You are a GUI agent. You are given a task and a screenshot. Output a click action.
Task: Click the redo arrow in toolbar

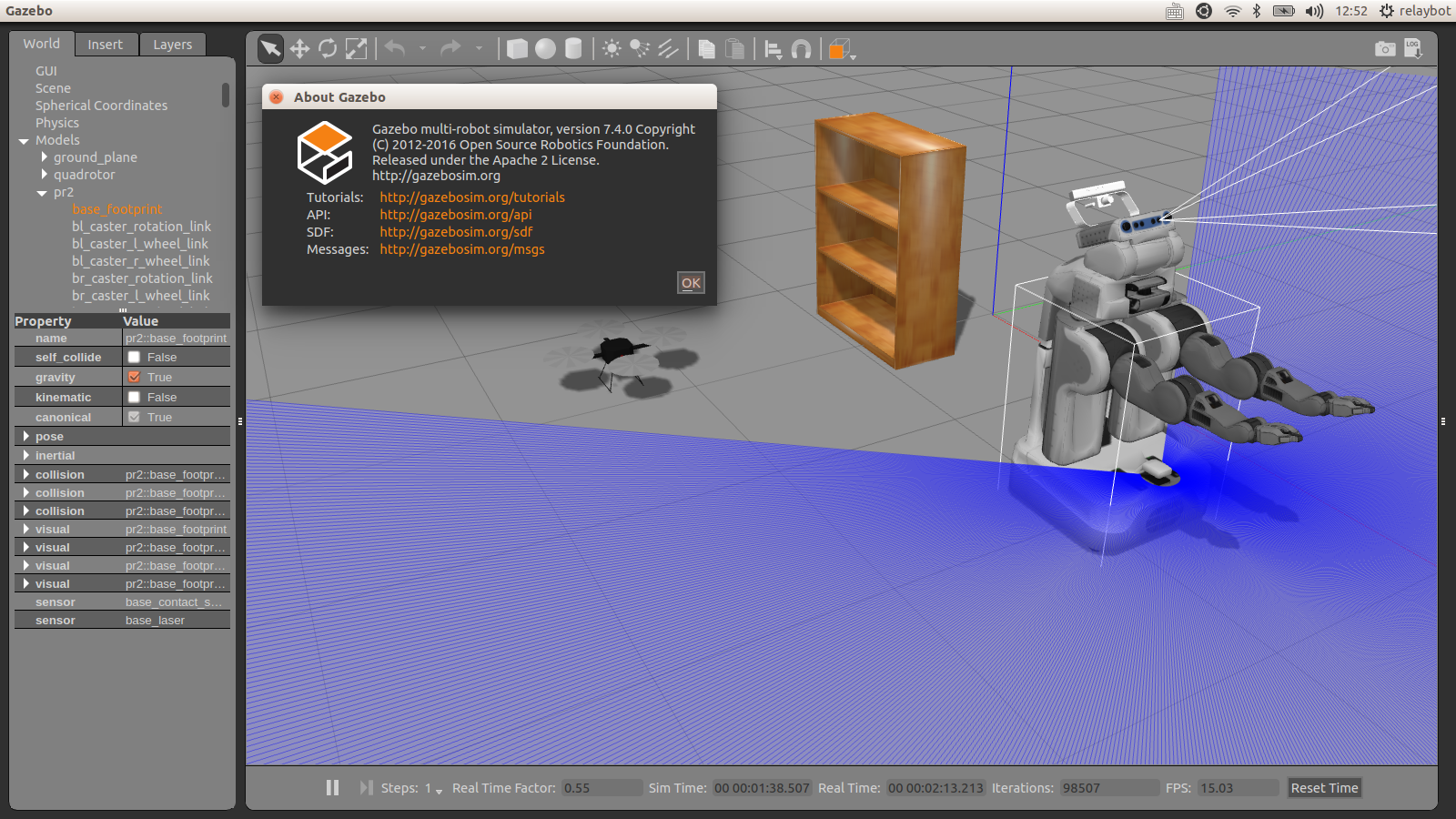point(450,47)
